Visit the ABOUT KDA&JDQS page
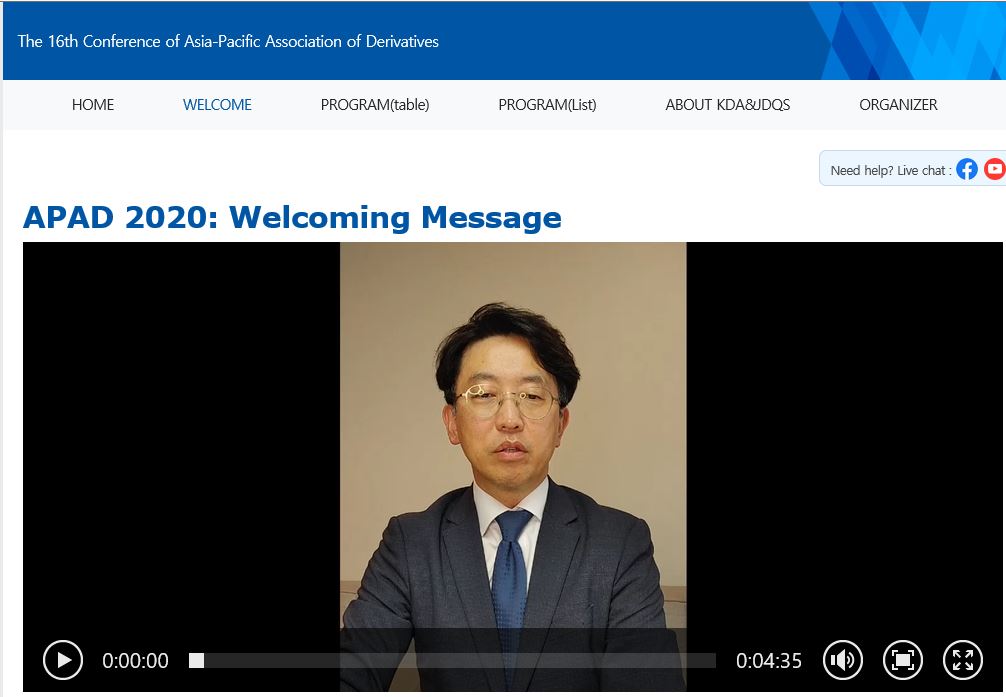1006x697 pixels. [728, 105]
